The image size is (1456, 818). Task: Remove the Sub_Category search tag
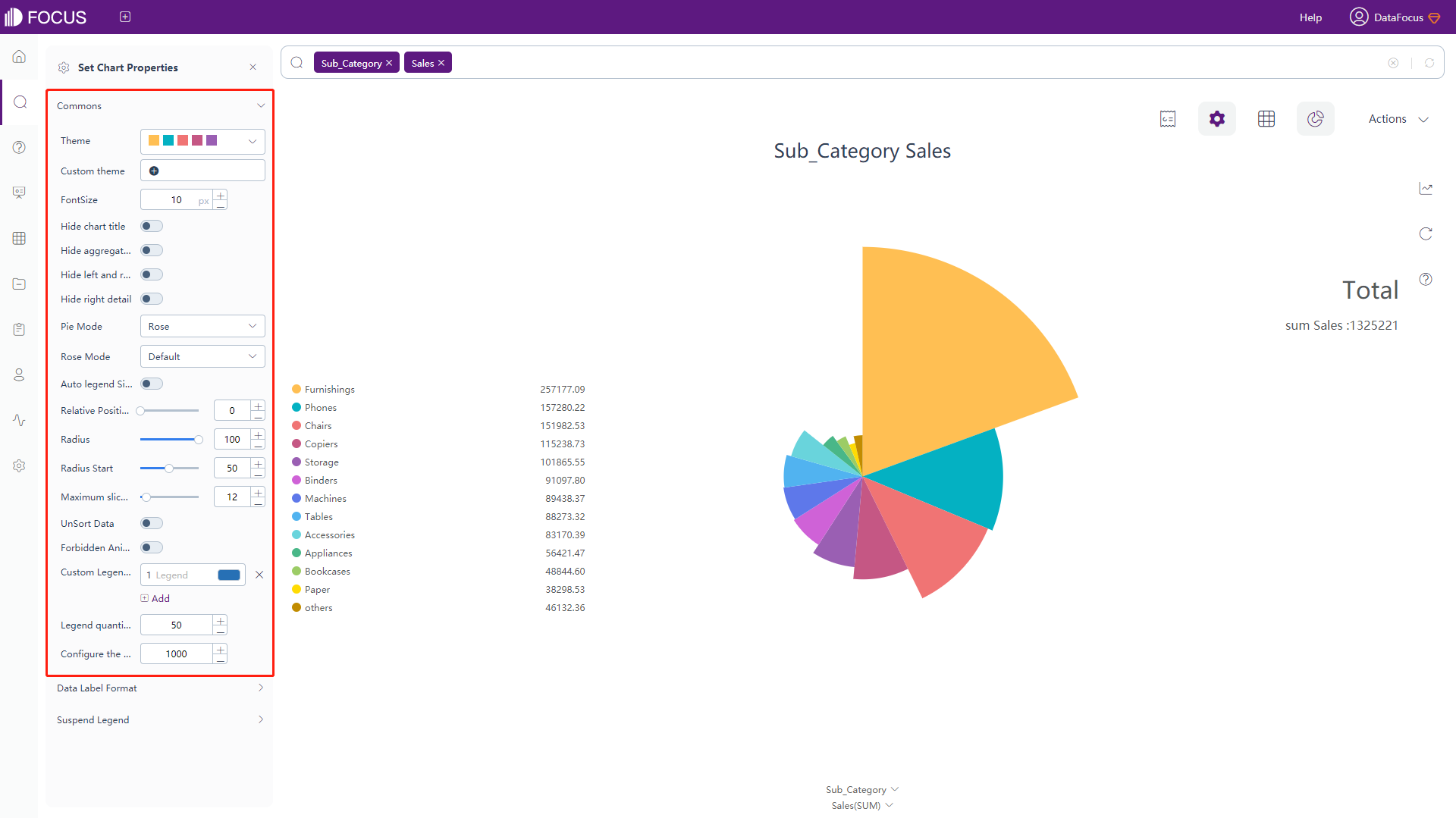click(389, 63)
